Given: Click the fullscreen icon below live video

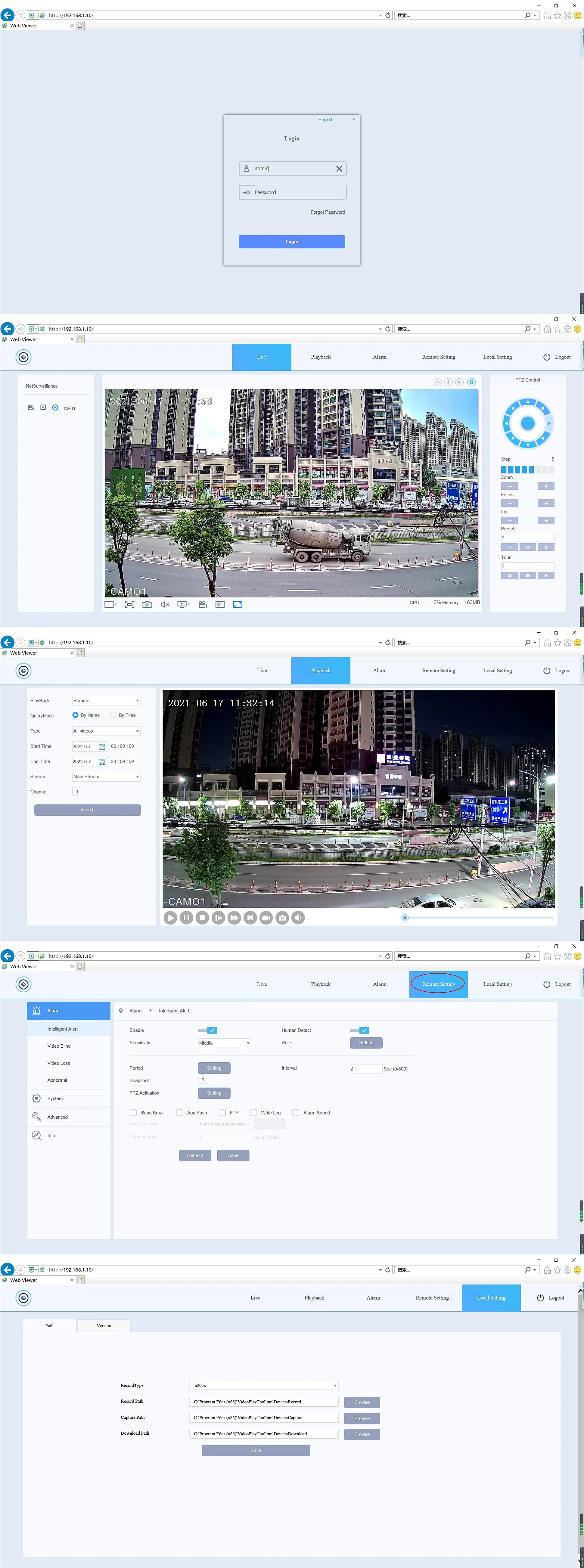Looking at the screenshot, I should [x=238, y=604].
